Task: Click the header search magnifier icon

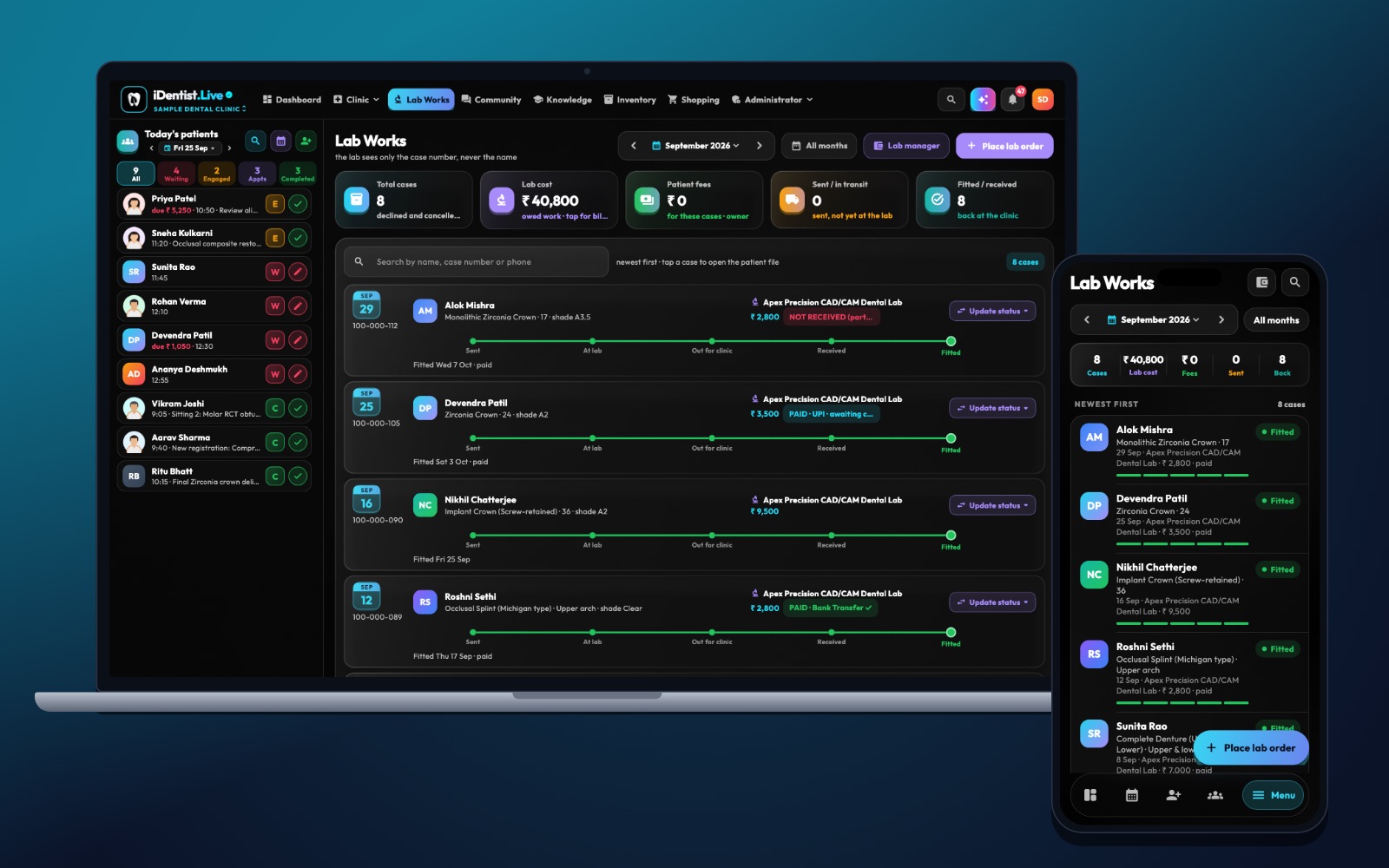Action: pos(951,100)
